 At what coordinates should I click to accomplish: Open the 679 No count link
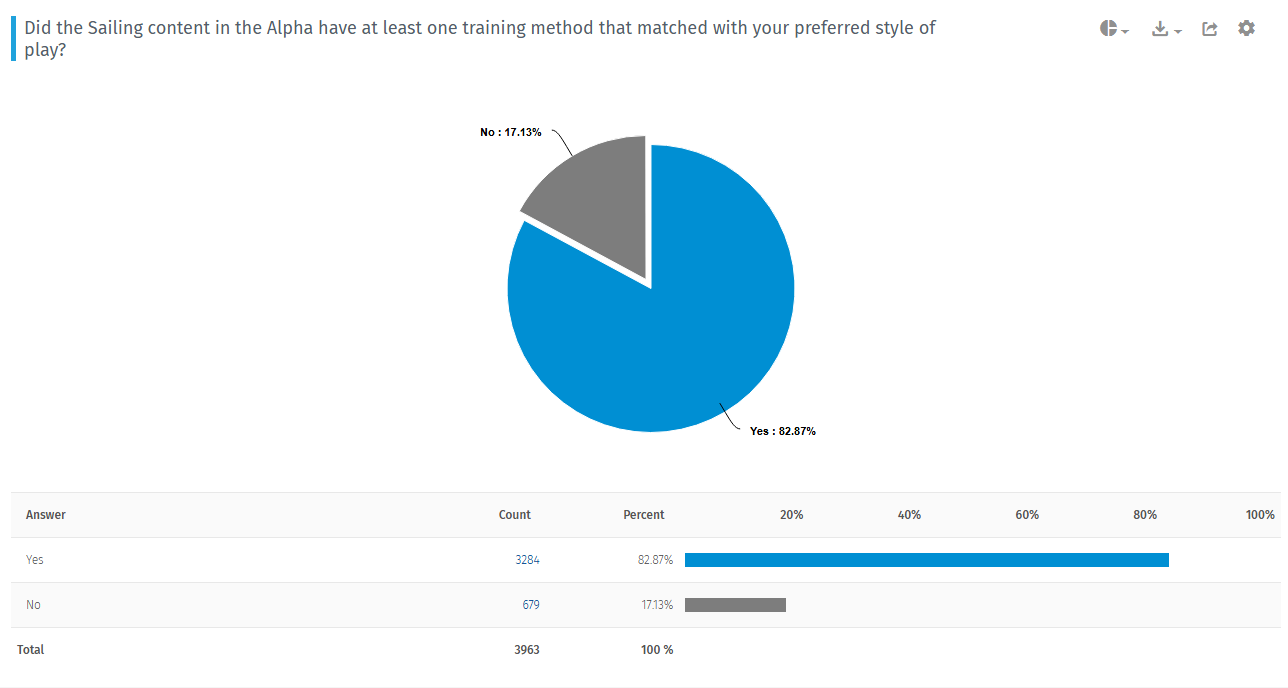(x=530, y=605)
